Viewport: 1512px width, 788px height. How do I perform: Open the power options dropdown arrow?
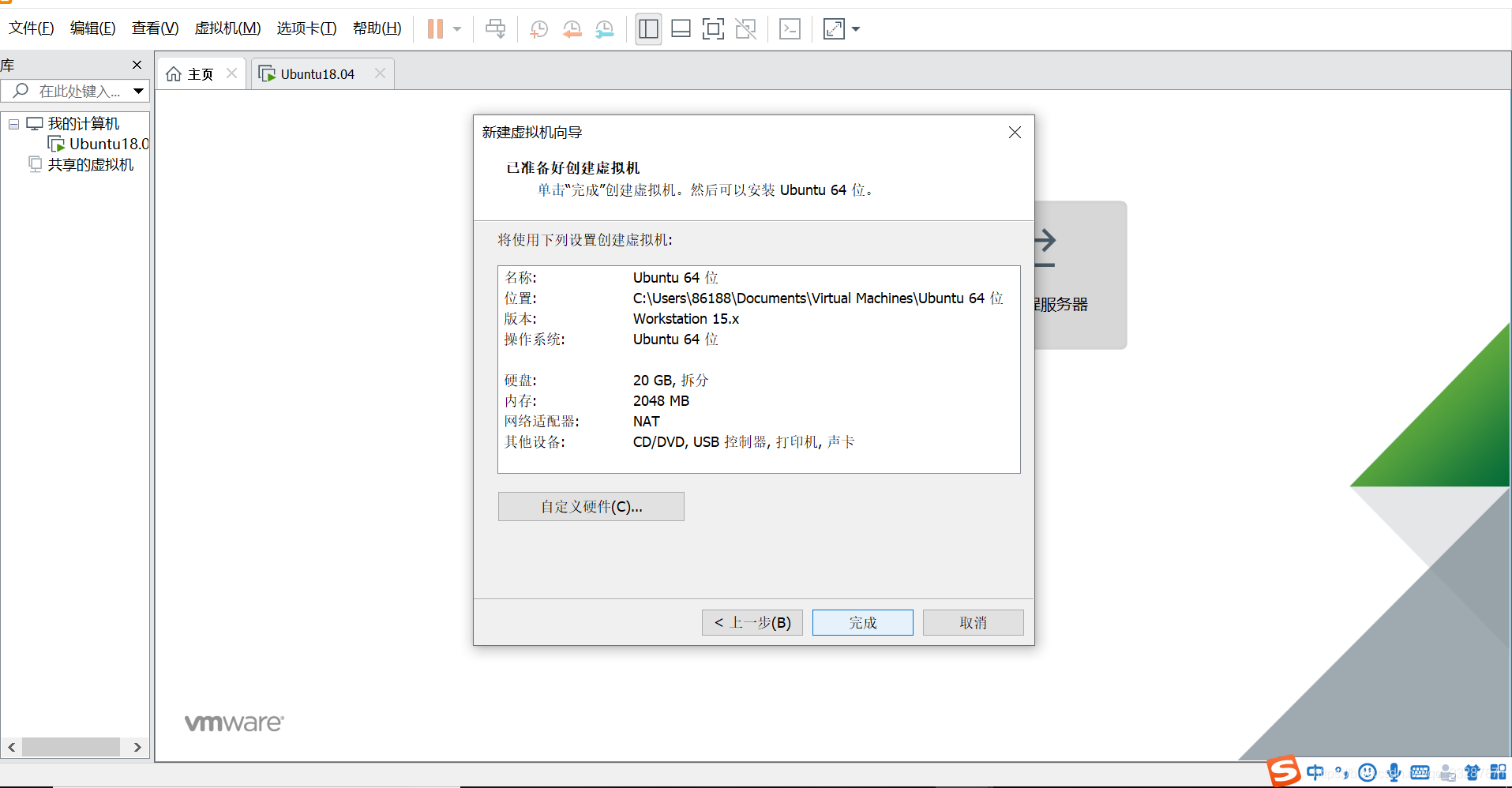tap(457, 29)
